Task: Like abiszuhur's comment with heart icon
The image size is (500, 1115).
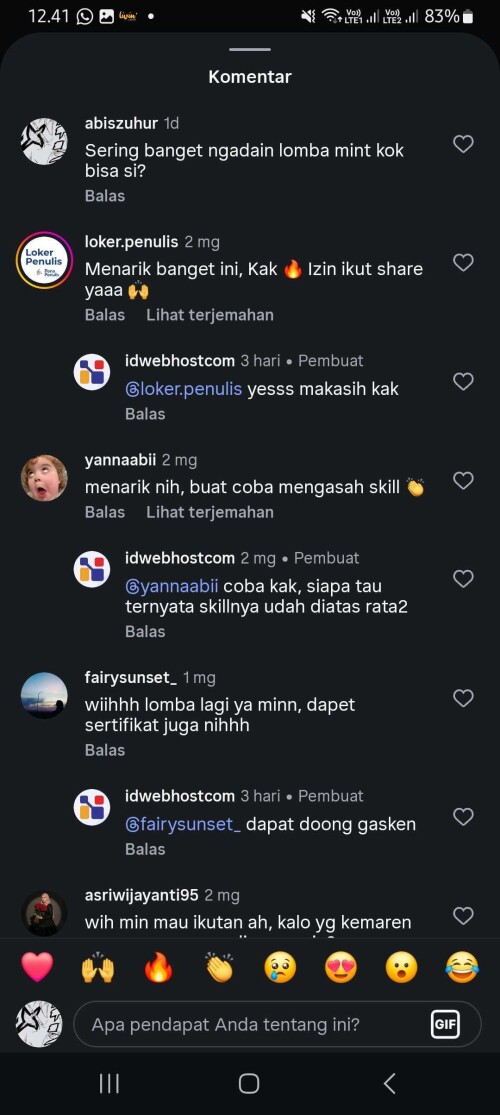Action: click(463, 144)
